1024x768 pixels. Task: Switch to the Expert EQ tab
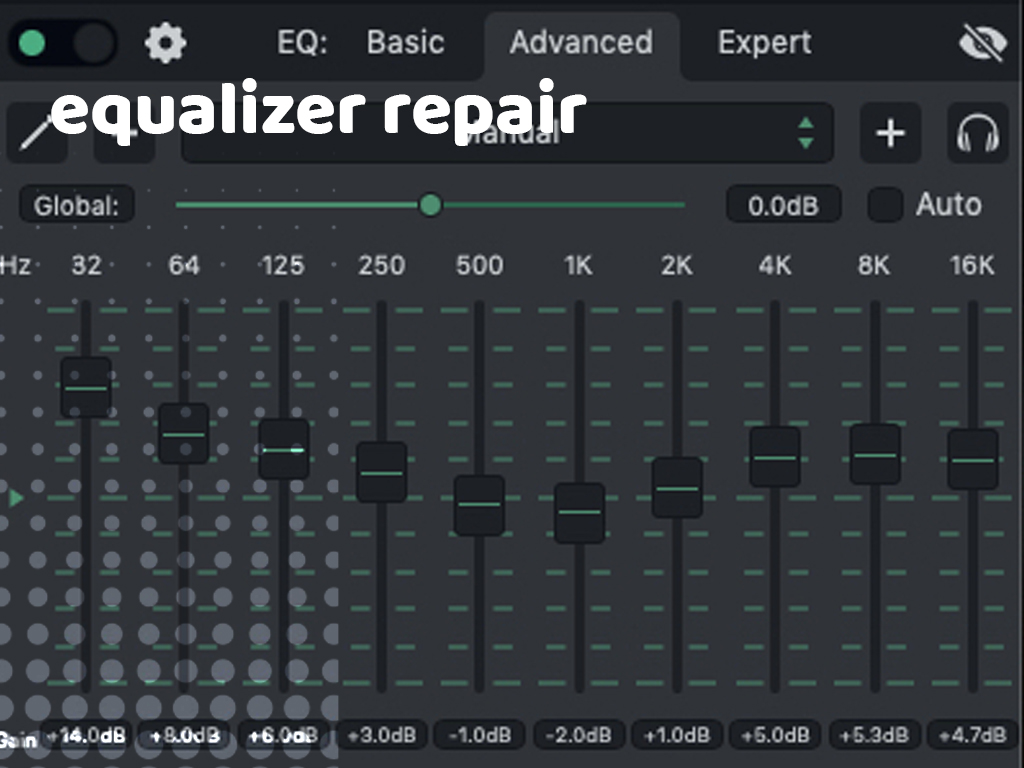pos(764,43)
